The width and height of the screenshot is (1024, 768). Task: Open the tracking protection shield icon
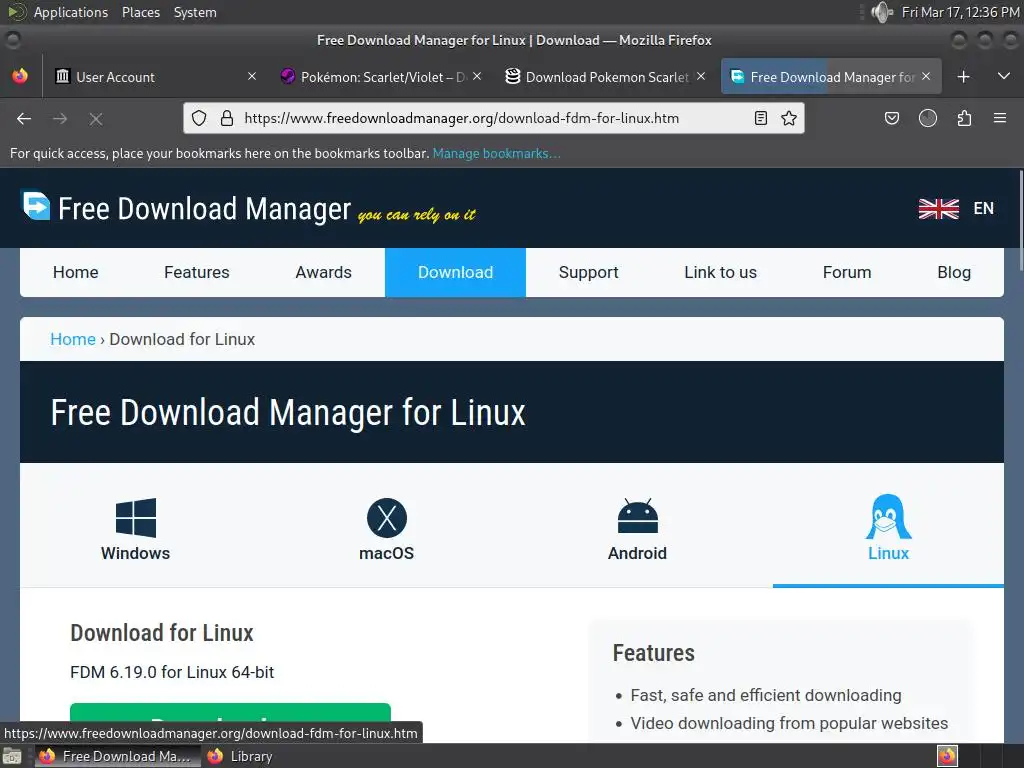pos(199,118)
